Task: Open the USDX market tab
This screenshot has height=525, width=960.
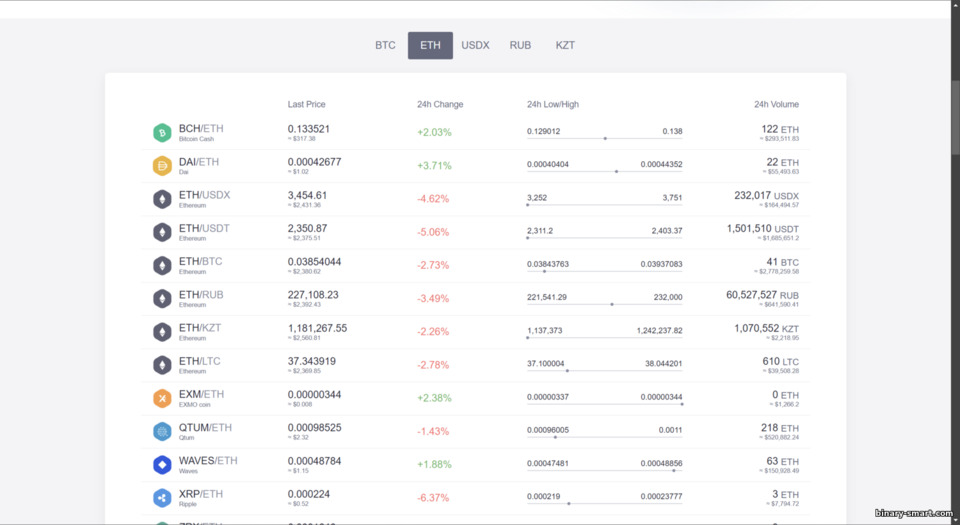Action: pos(475,45)
